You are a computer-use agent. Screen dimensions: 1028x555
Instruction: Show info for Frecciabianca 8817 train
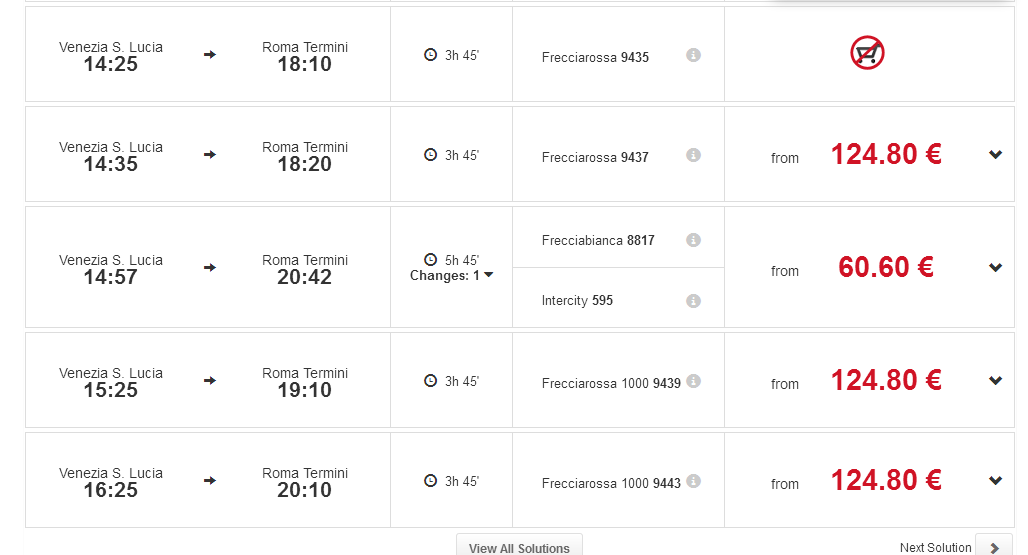click(693, 240)
